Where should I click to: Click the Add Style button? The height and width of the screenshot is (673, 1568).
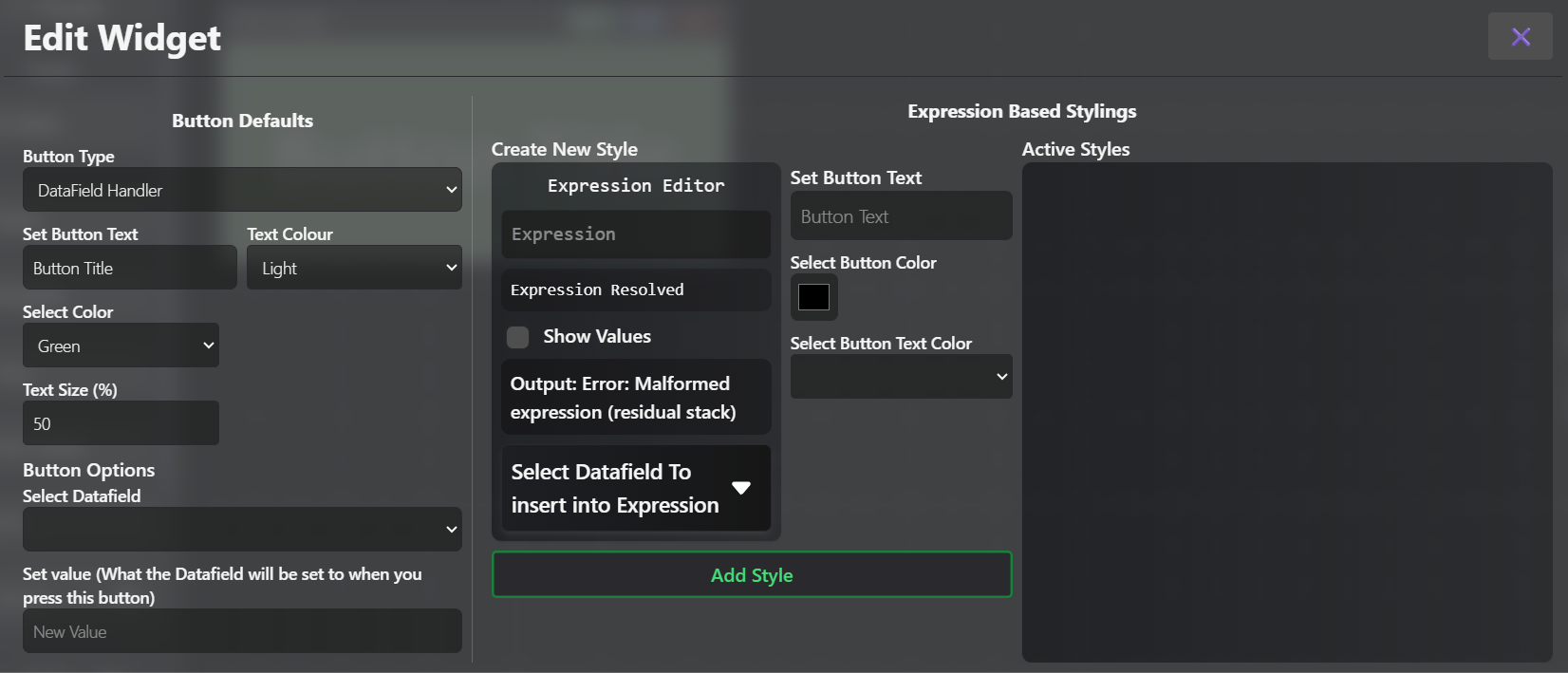(x=751, y=575)
